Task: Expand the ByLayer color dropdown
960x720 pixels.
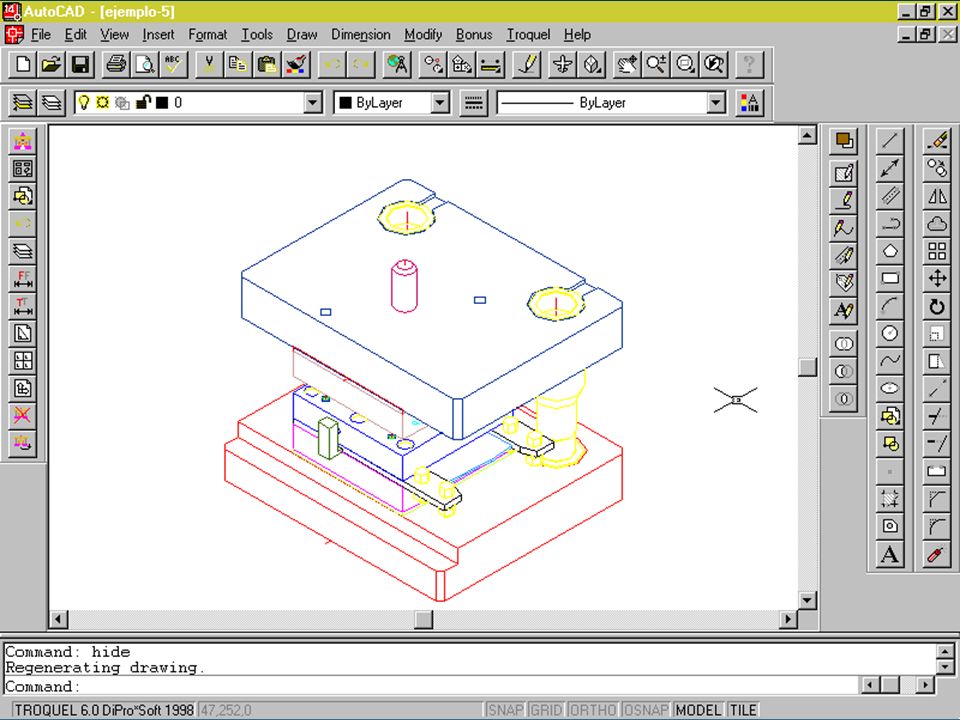Action: 440,103
